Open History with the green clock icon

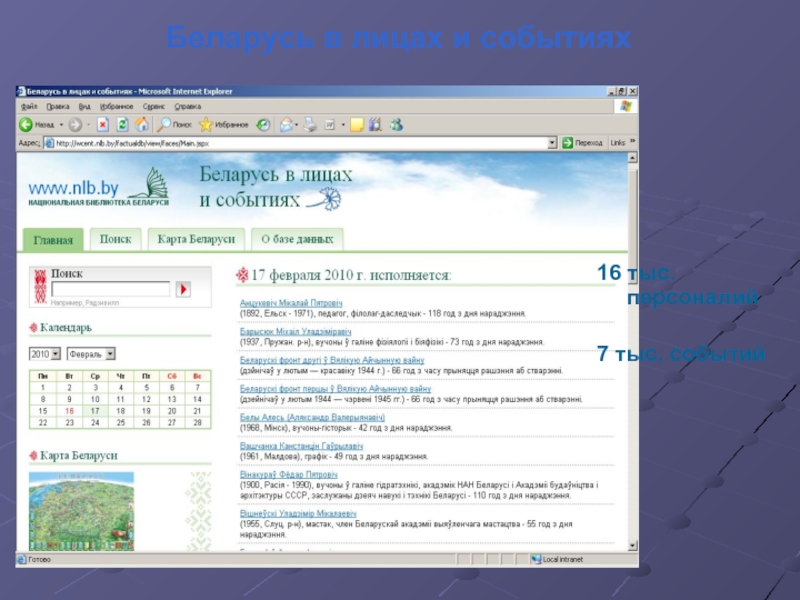[x=263, y=124]
